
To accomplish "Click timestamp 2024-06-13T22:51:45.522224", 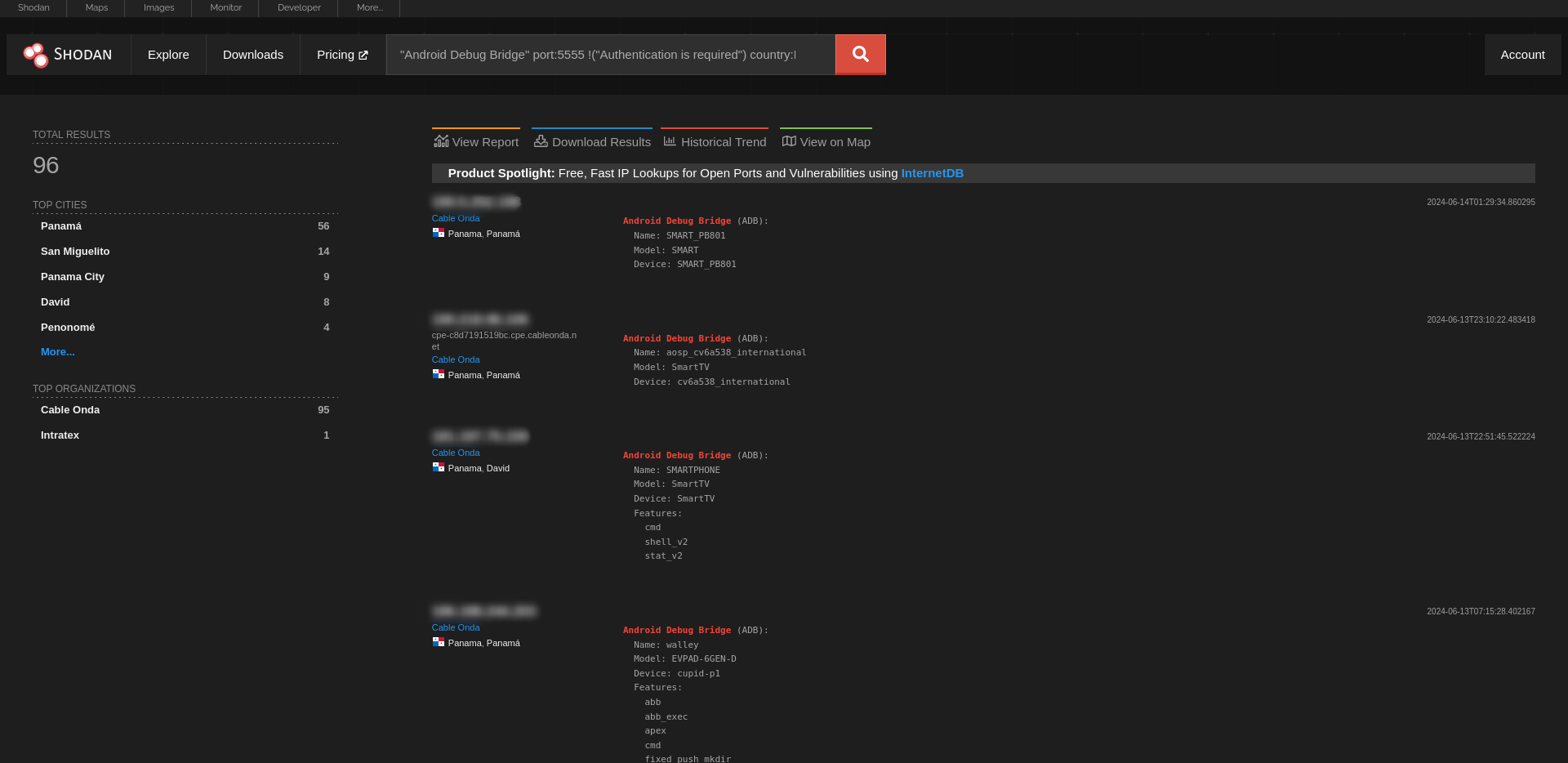I will point(1481,436).
